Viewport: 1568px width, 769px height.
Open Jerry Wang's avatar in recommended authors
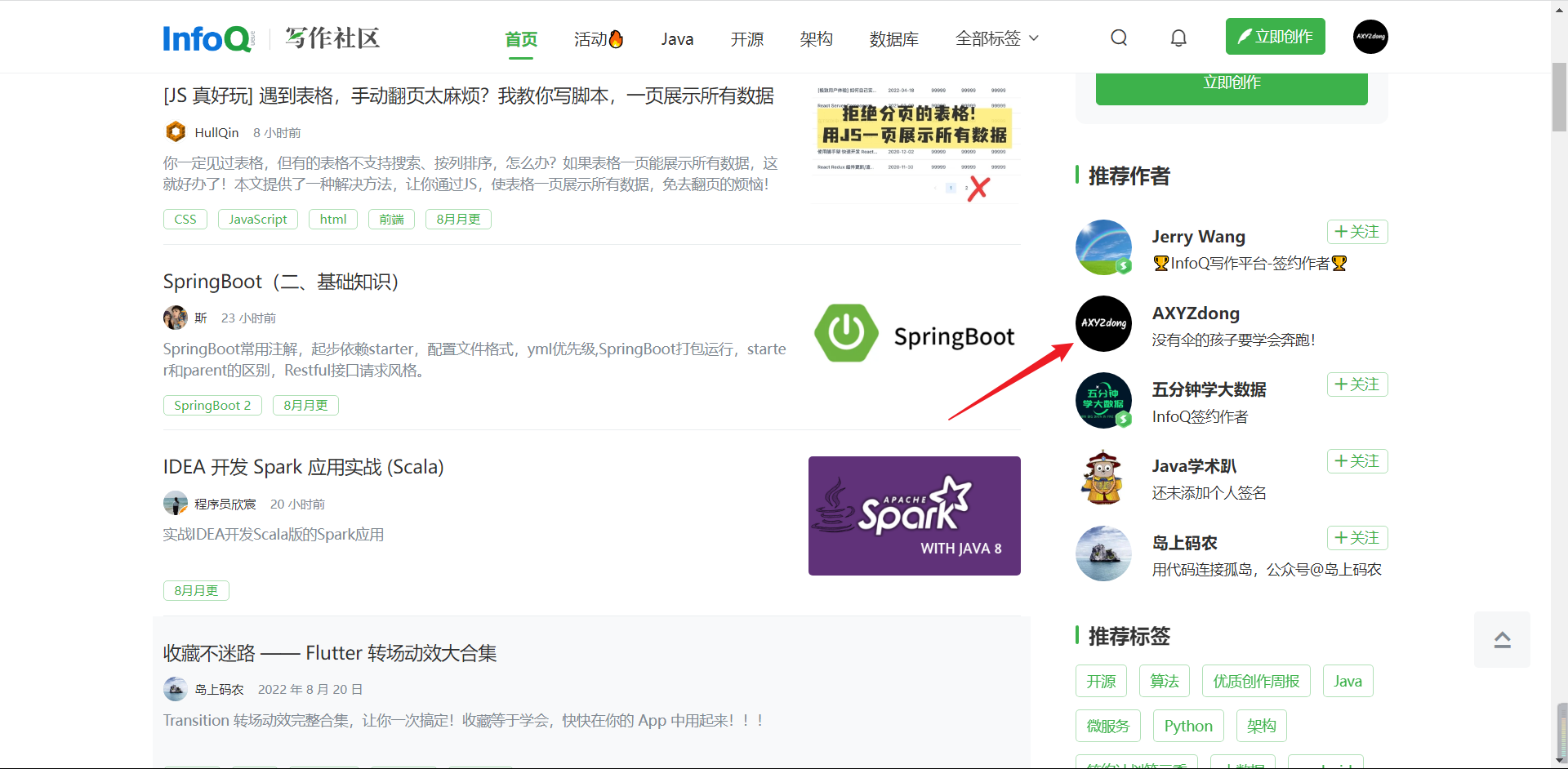(1103, 247)
